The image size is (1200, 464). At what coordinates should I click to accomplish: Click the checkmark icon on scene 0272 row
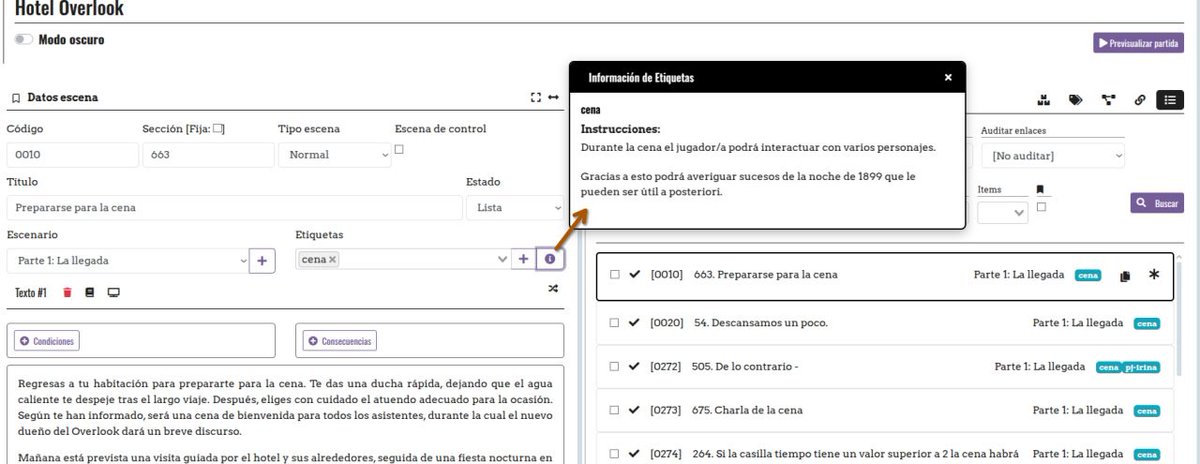(x=635, y=367)
